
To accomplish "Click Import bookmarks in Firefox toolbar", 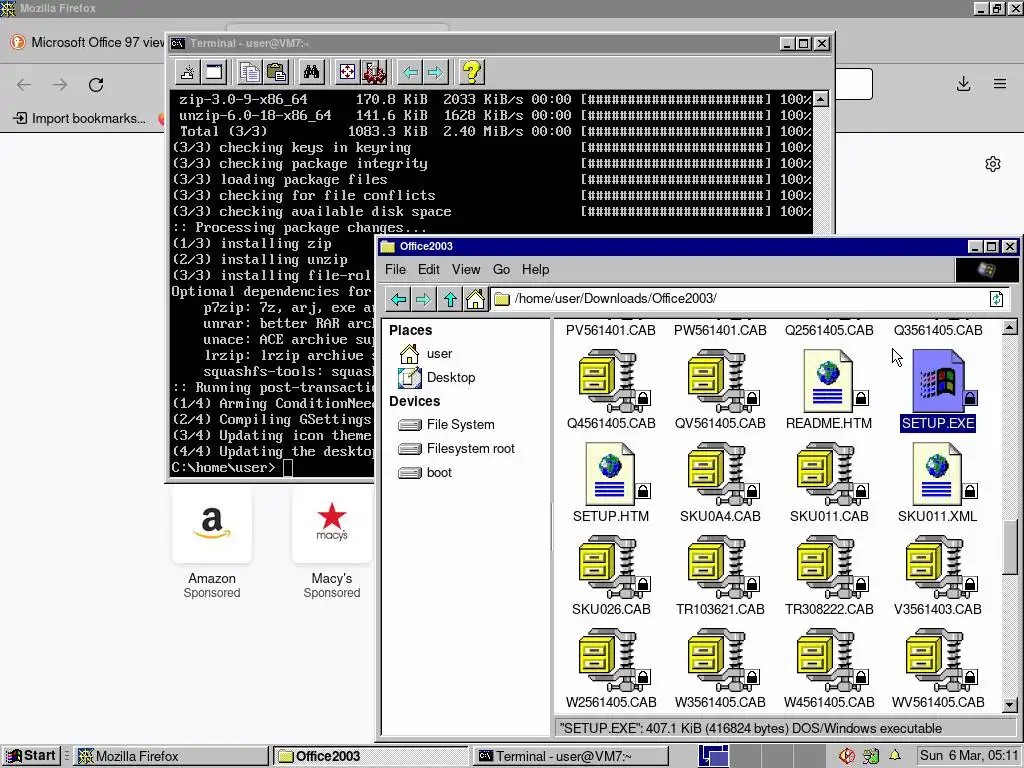I will (x=80, y=118).
